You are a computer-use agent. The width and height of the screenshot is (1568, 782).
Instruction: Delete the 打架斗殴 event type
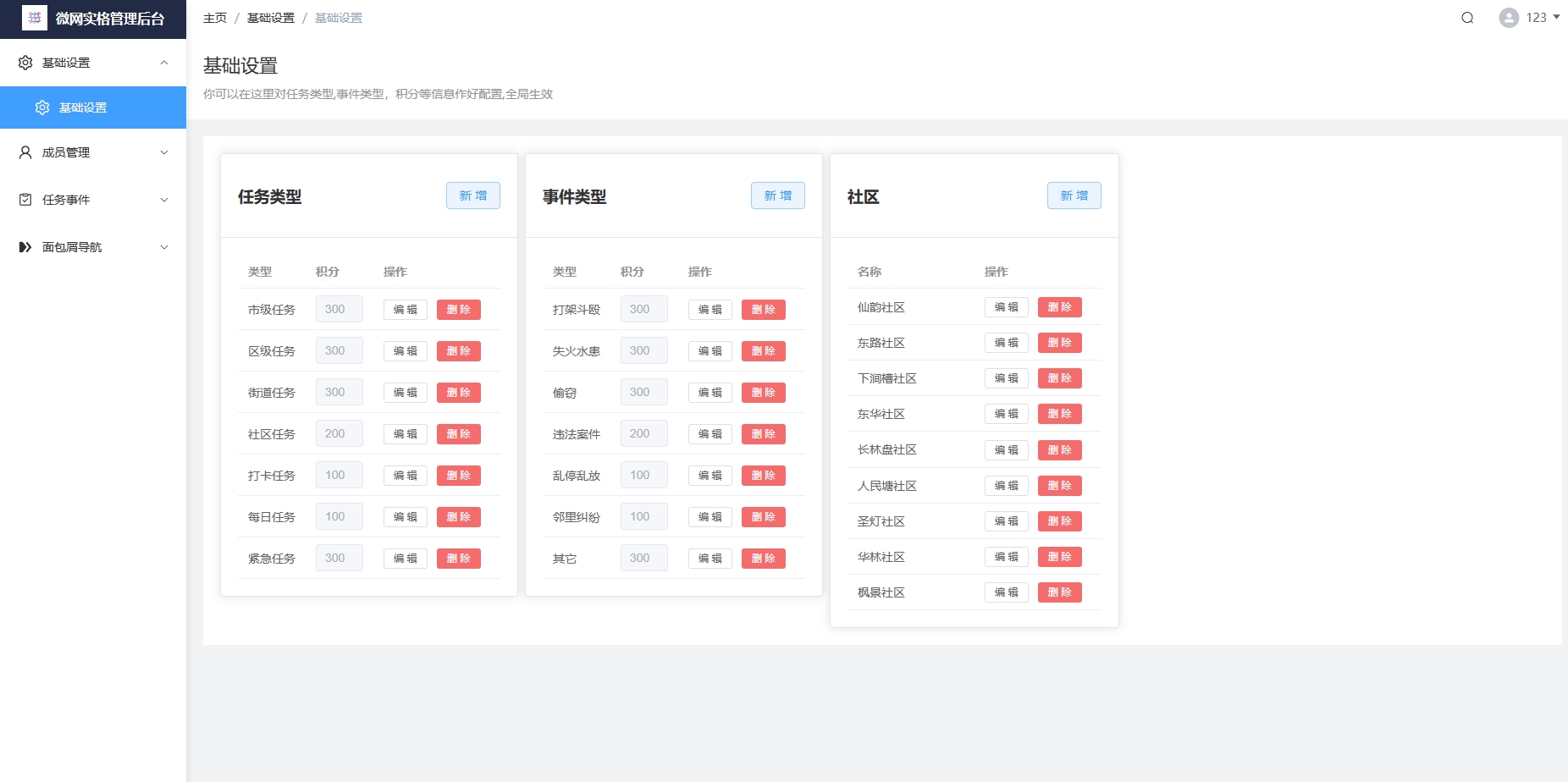pos(763,310)
